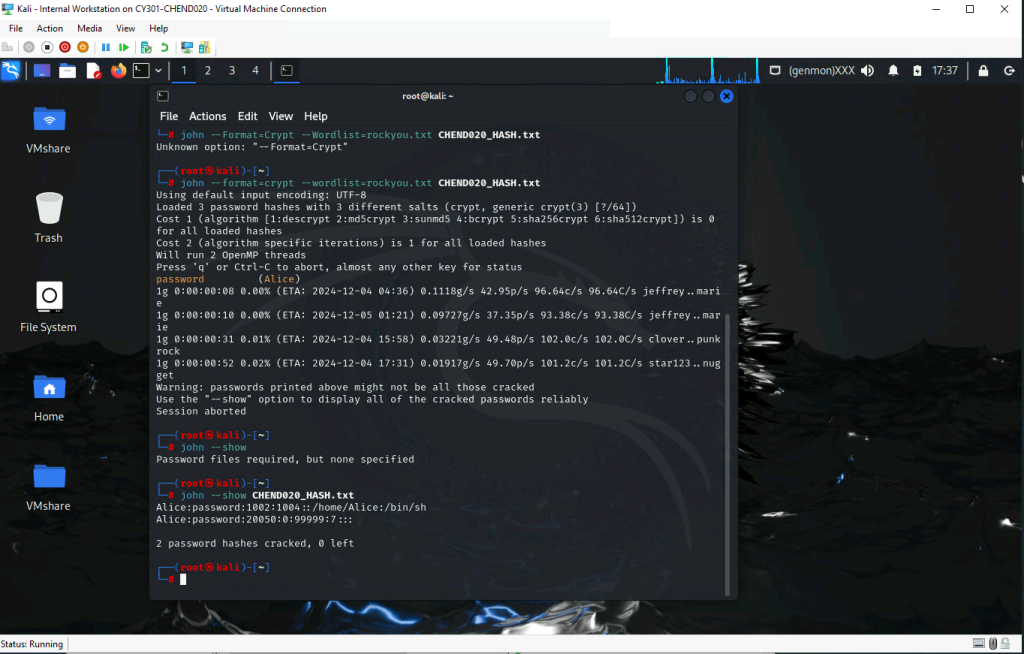
Task: Click the Hyper-V Revert checkpoint icon
Action: (164, 47)
